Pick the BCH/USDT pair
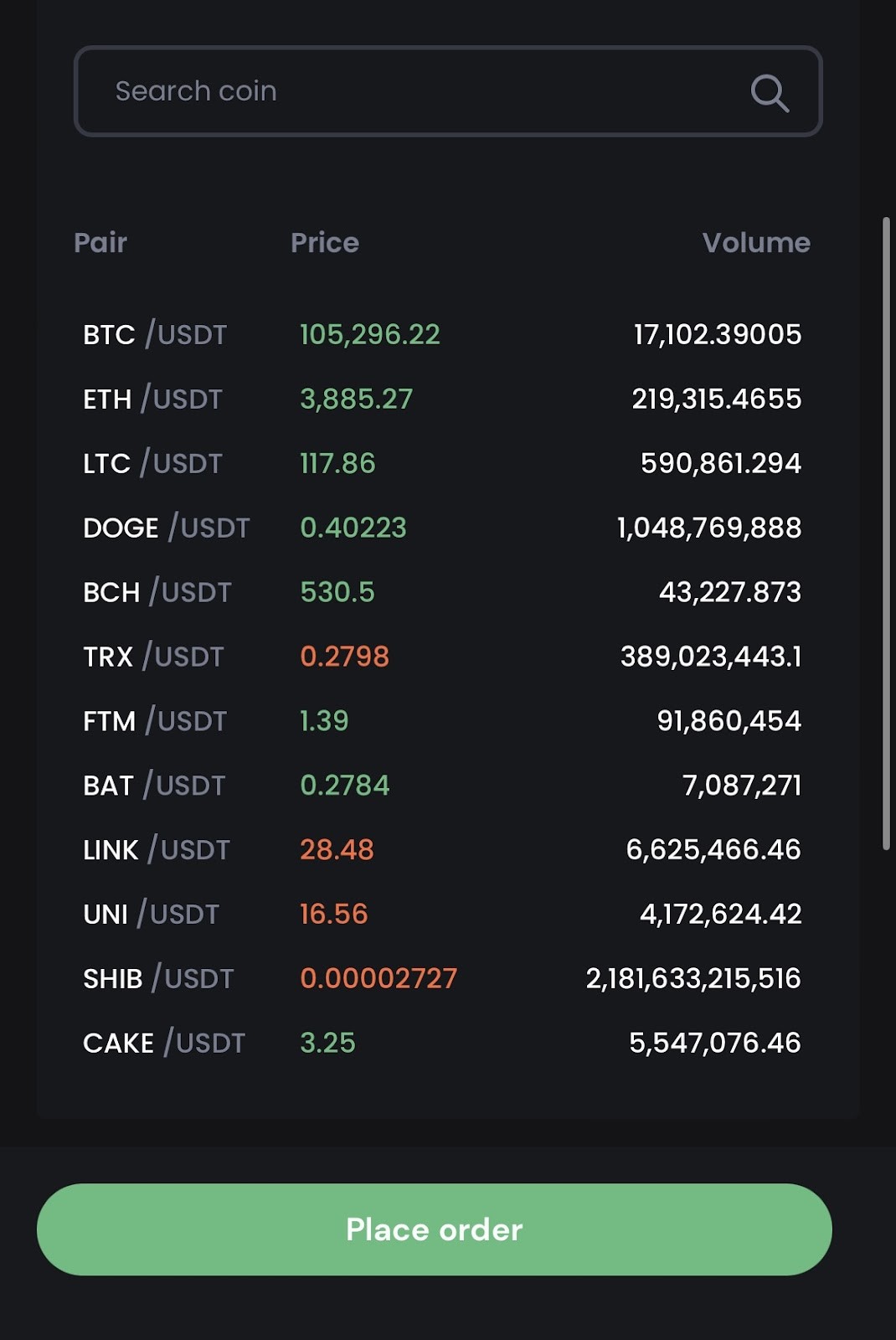Viewport: 896px width, 1340px height. point(157,593)
